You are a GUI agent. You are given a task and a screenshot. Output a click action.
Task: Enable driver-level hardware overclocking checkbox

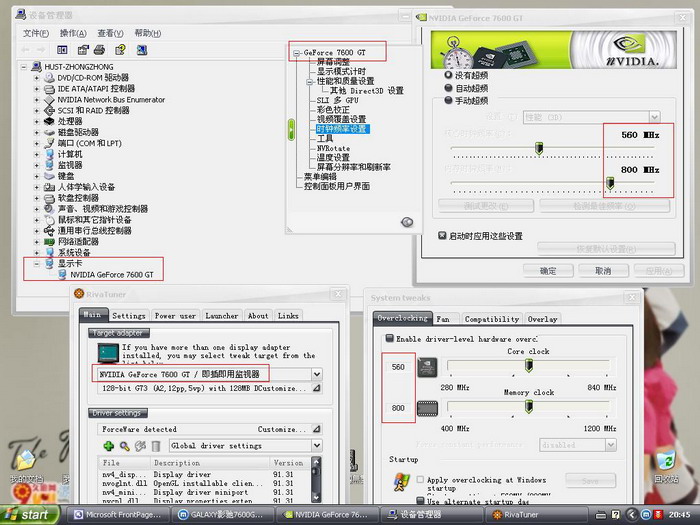coord(389,338)
